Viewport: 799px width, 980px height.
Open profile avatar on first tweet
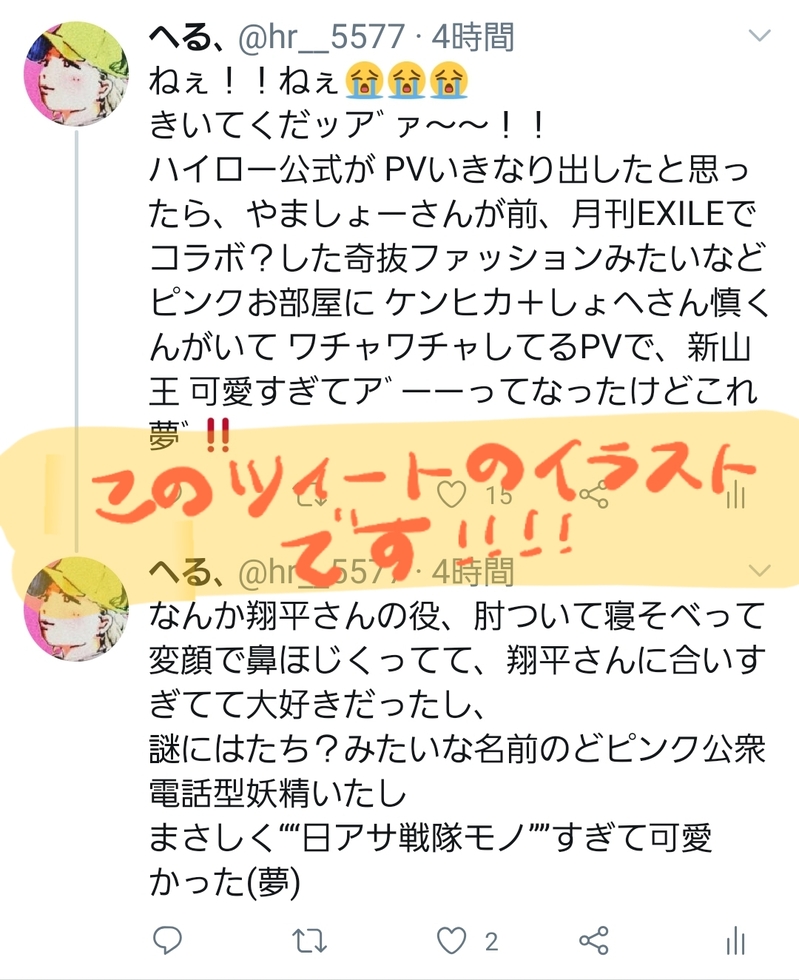[76, 74]
